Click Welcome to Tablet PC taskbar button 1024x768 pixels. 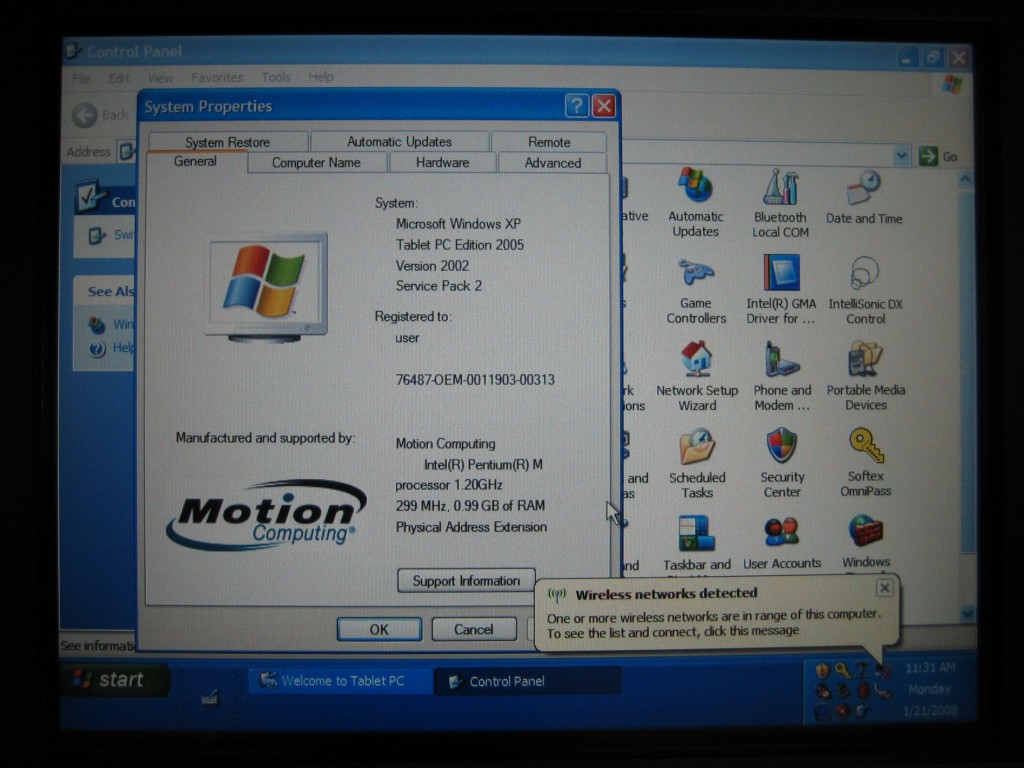[341, 681]
